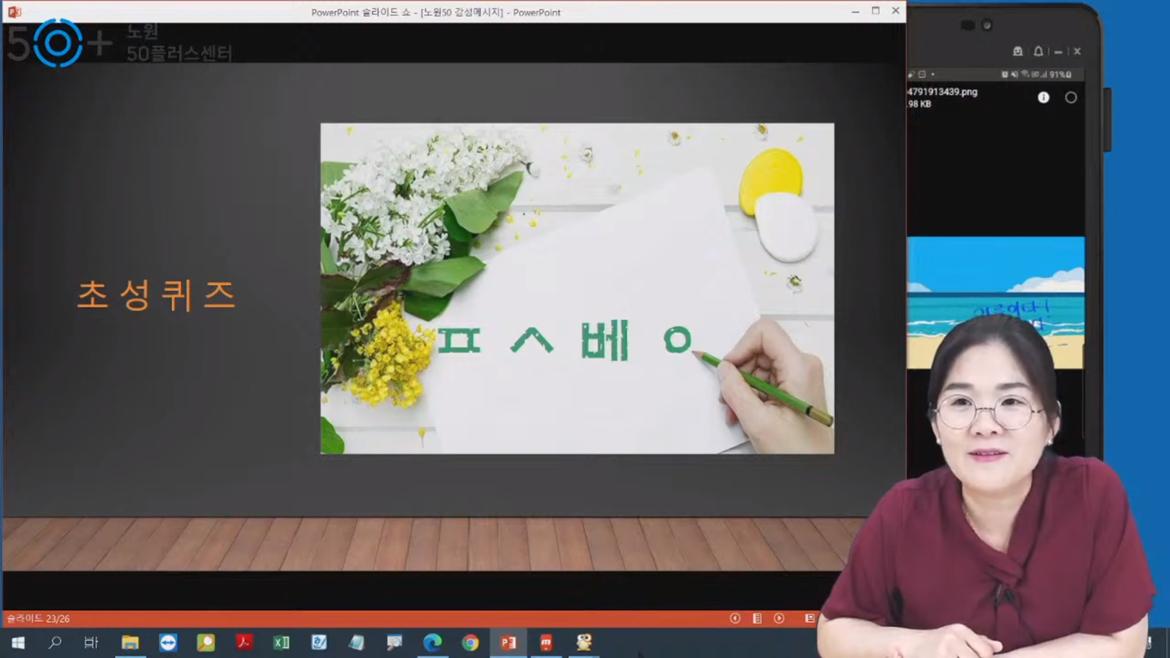This screenshot has height=658, width=1170.
Task: Open Adobe Acrobat Reader from taskbar
Action: pos(244,642)
